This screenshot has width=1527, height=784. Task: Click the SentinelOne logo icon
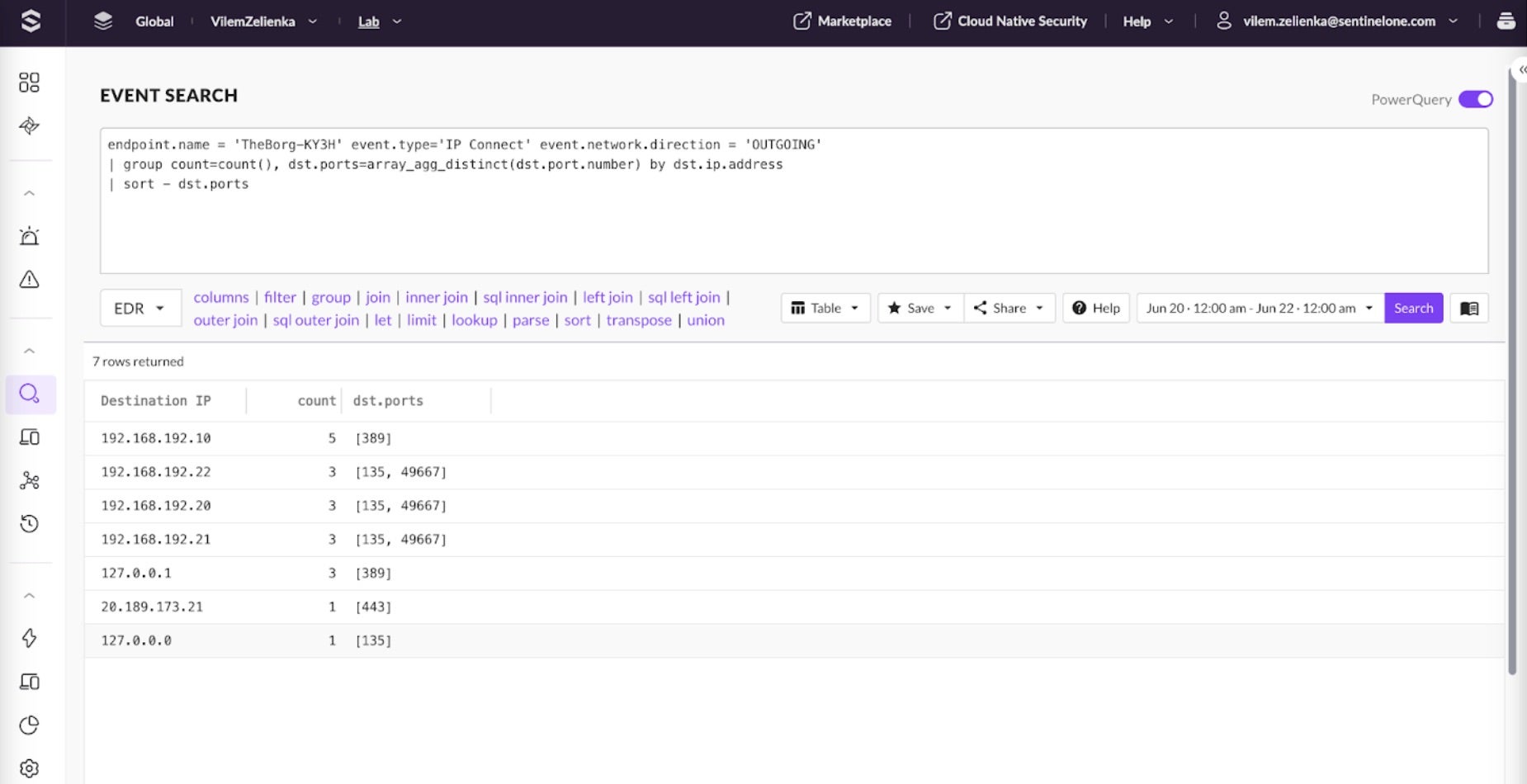pos(31,21)
